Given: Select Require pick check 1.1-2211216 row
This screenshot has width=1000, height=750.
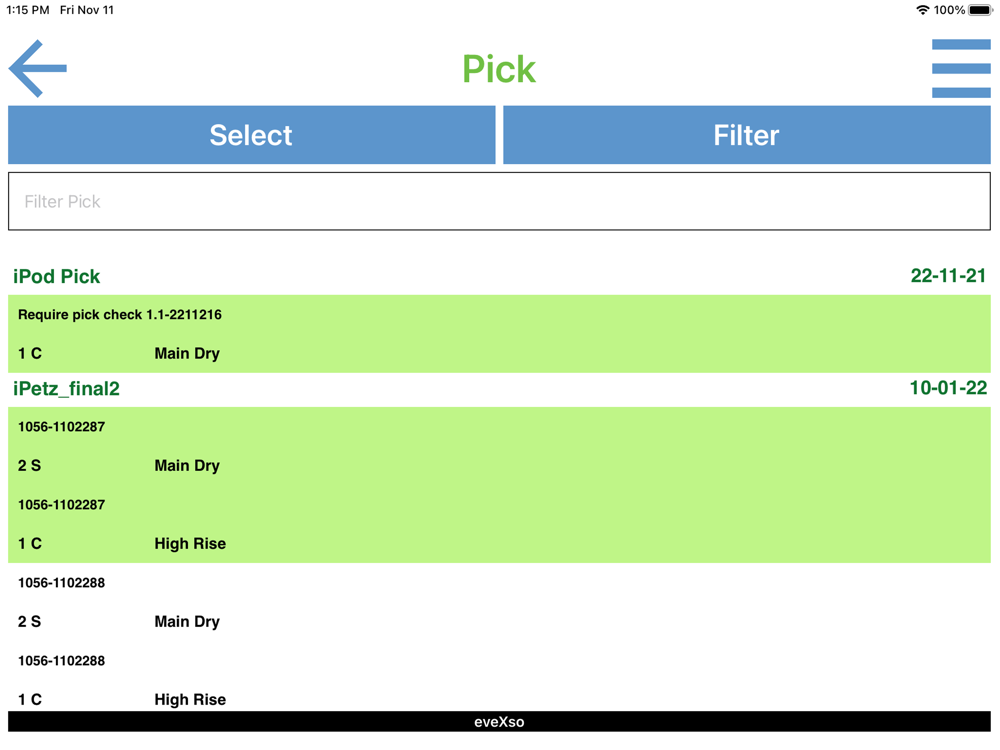Looking at the screenshot, I should tap(120, 314).
